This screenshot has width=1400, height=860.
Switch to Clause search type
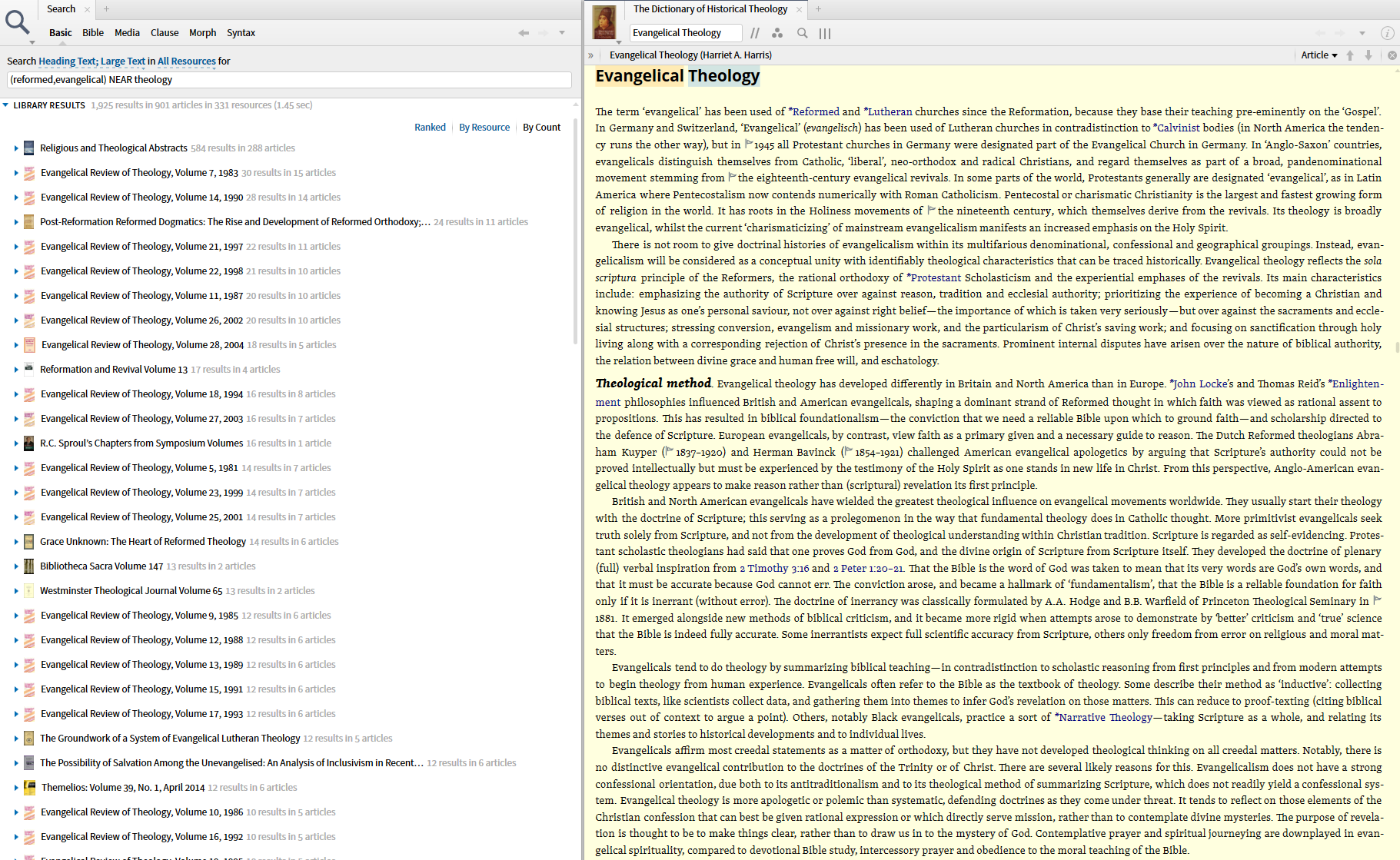[165, 33]
